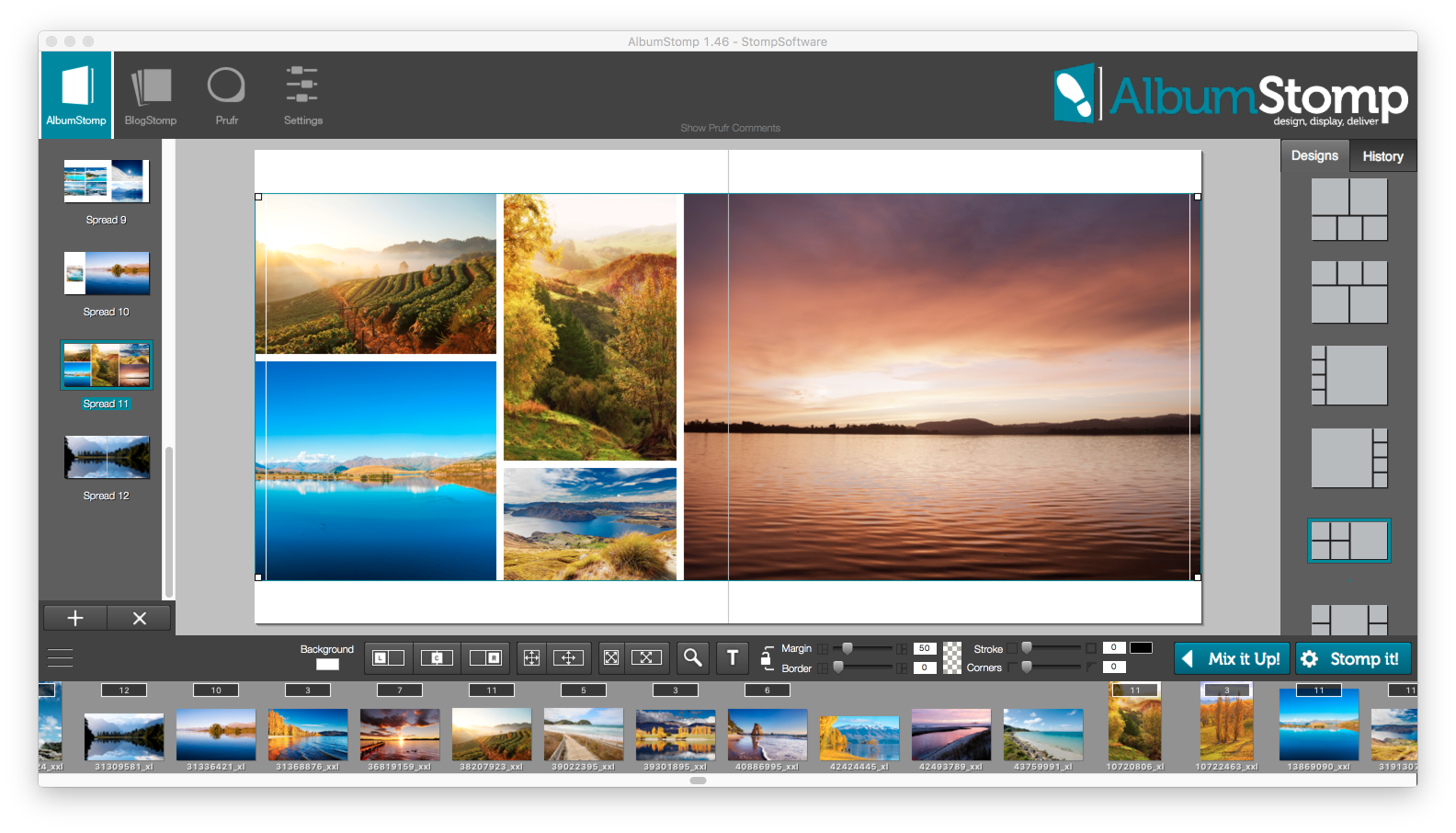Choose the design with small cells on the left
This screenshot has width=1456, height=833.
(1349, 375)
